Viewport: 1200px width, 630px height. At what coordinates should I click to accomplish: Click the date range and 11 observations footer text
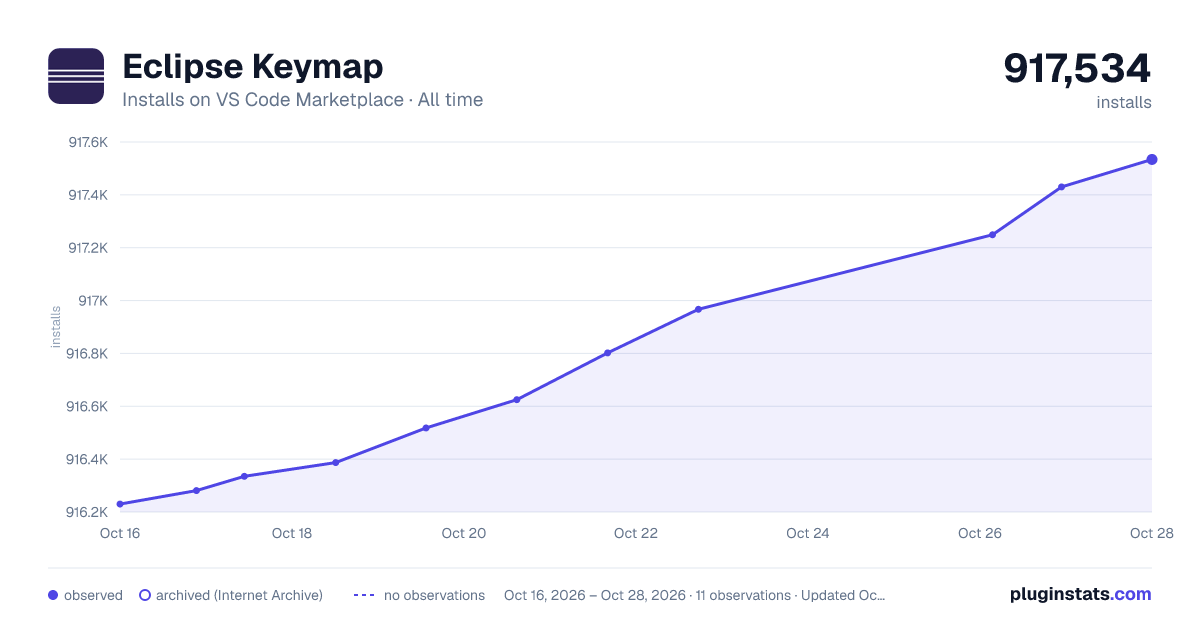[695, 595]
